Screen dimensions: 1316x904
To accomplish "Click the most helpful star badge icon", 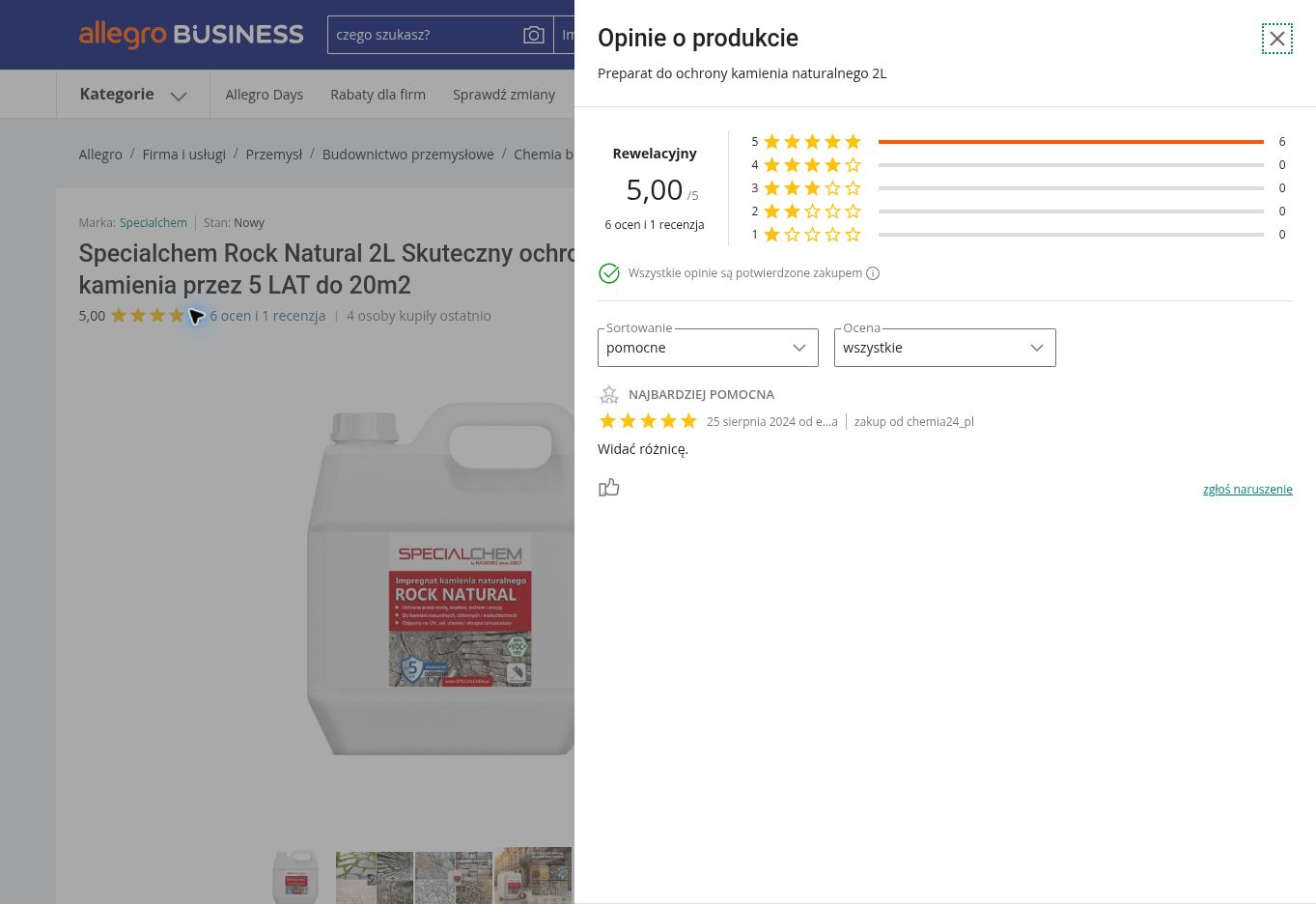I will coord(609,394).
